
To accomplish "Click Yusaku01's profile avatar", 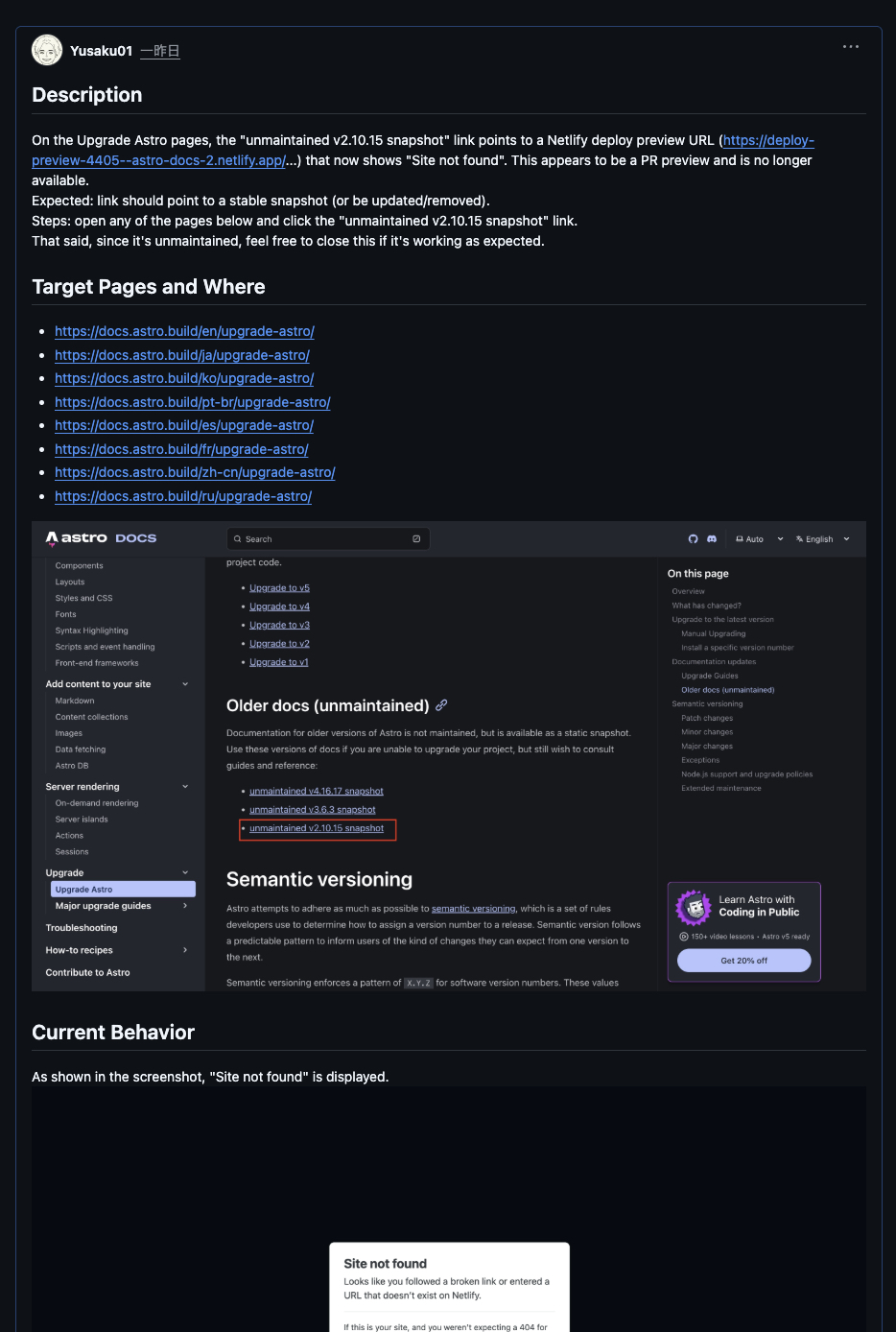I will coord(47,51).
